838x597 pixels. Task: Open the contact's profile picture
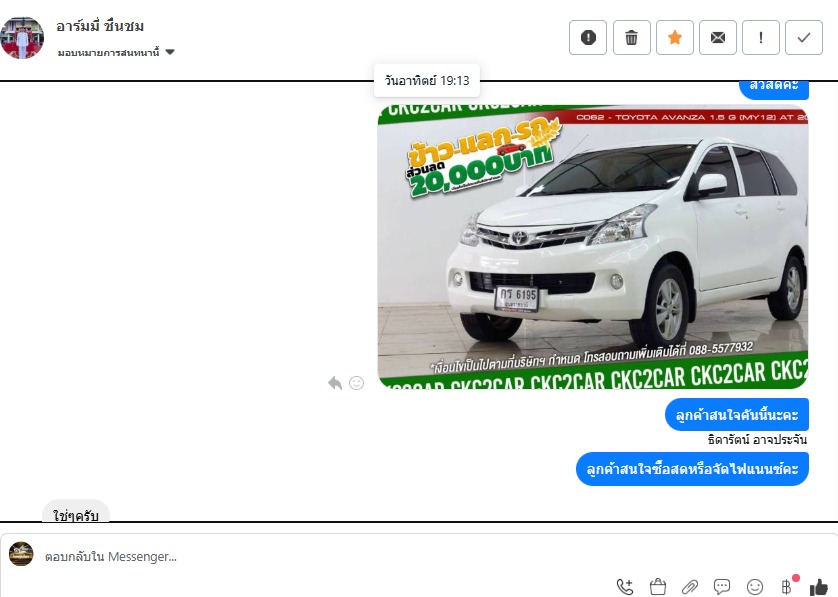(x=22, y=37)
